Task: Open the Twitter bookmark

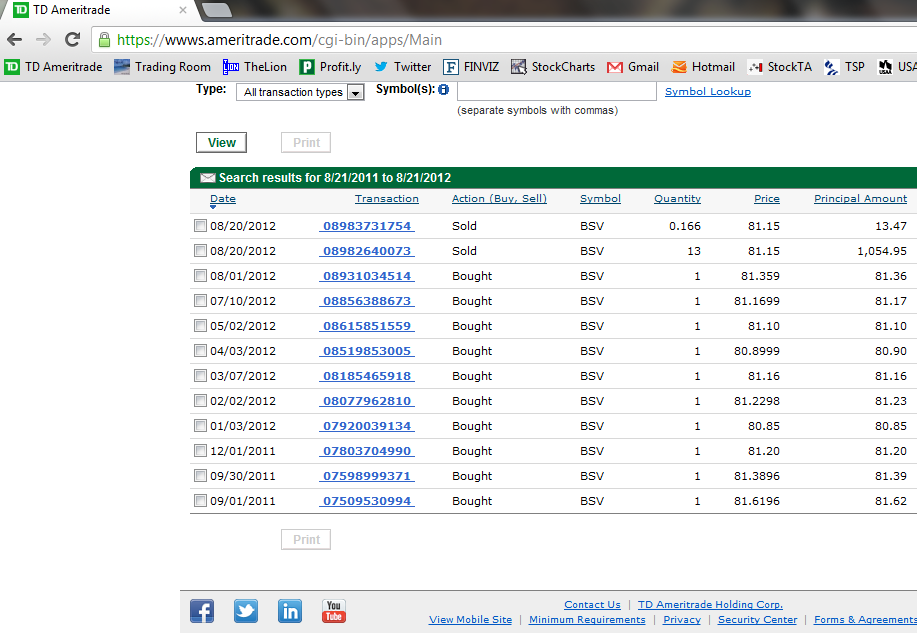Action: (402, 67)
